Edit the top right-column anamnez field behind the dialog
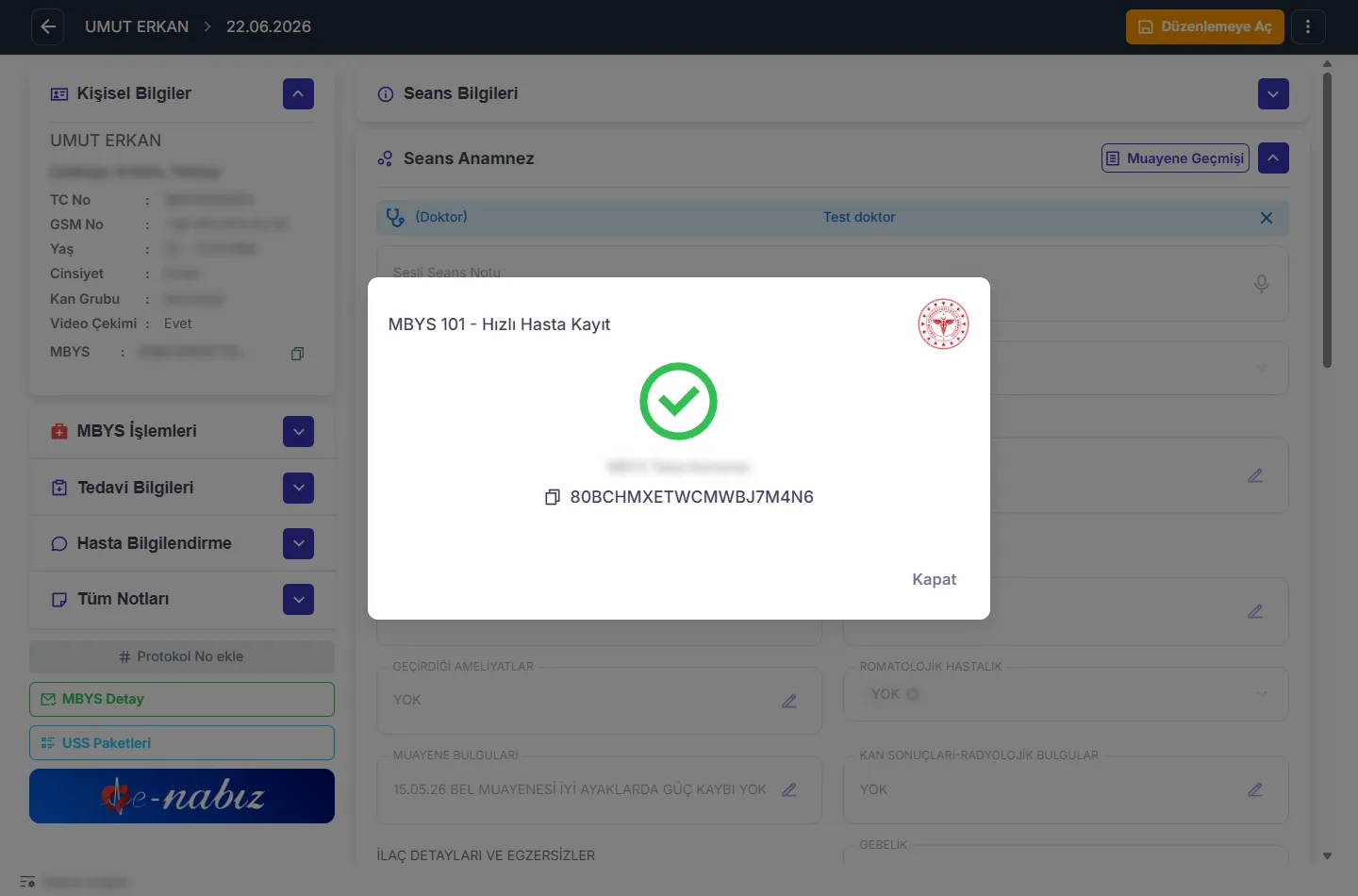This screenshot has width=1358, height=896. tap(1255, 476)
